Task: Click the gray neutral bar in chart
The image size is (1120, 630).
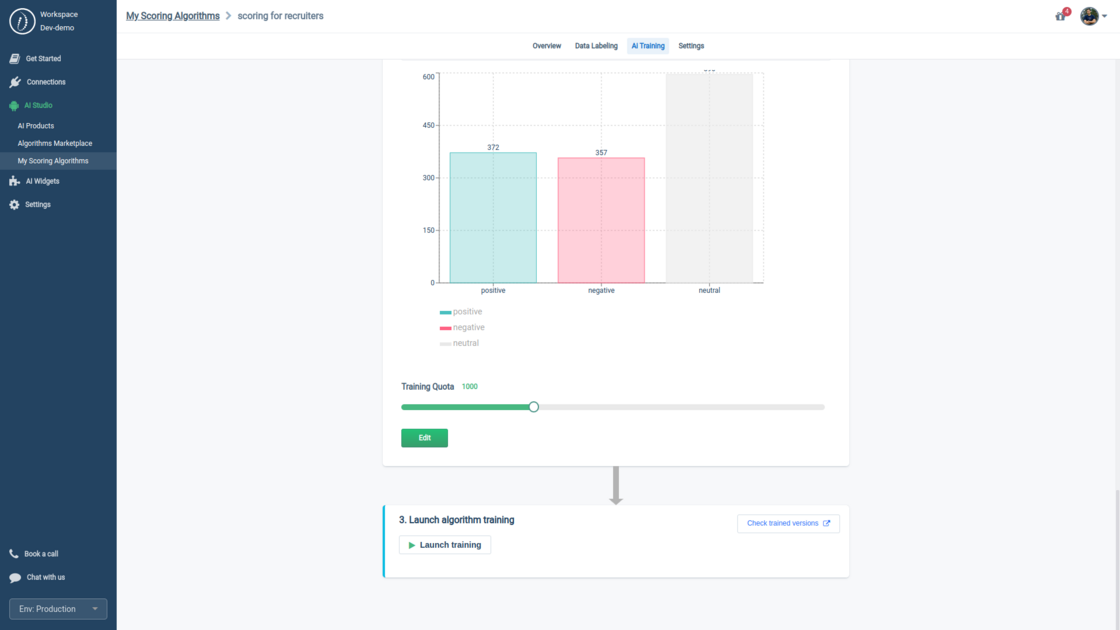Action: tap(709, 178)
